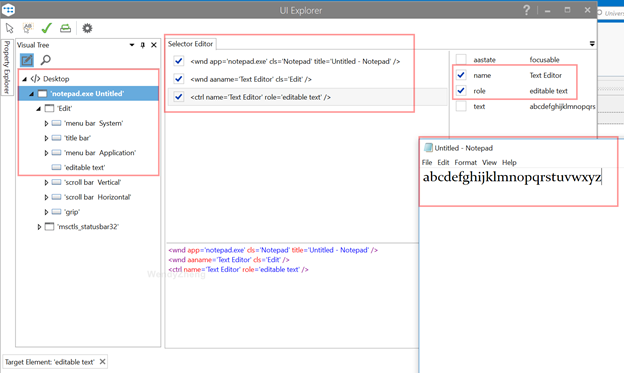Expand the 'menu bar Application' node

click(x=46, y=153)
